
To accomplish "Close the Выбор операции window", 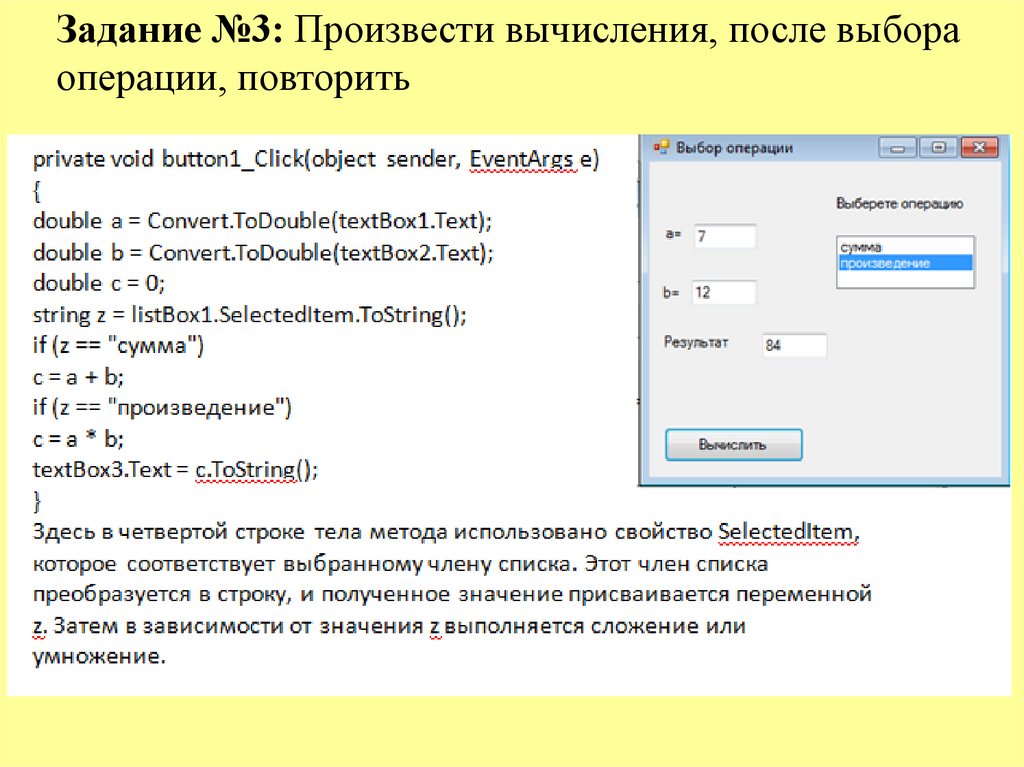I will coord(979,148).
